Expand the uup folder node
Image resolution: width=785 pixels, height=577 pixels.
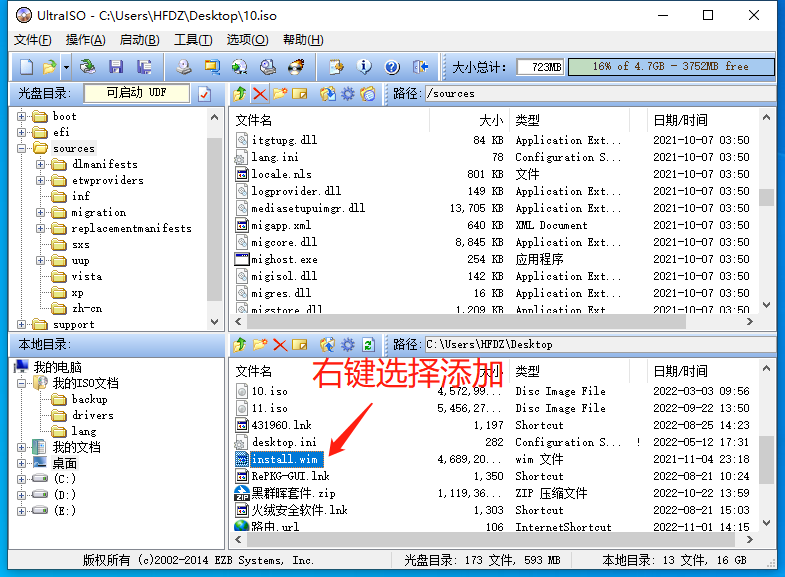[41, 261]
